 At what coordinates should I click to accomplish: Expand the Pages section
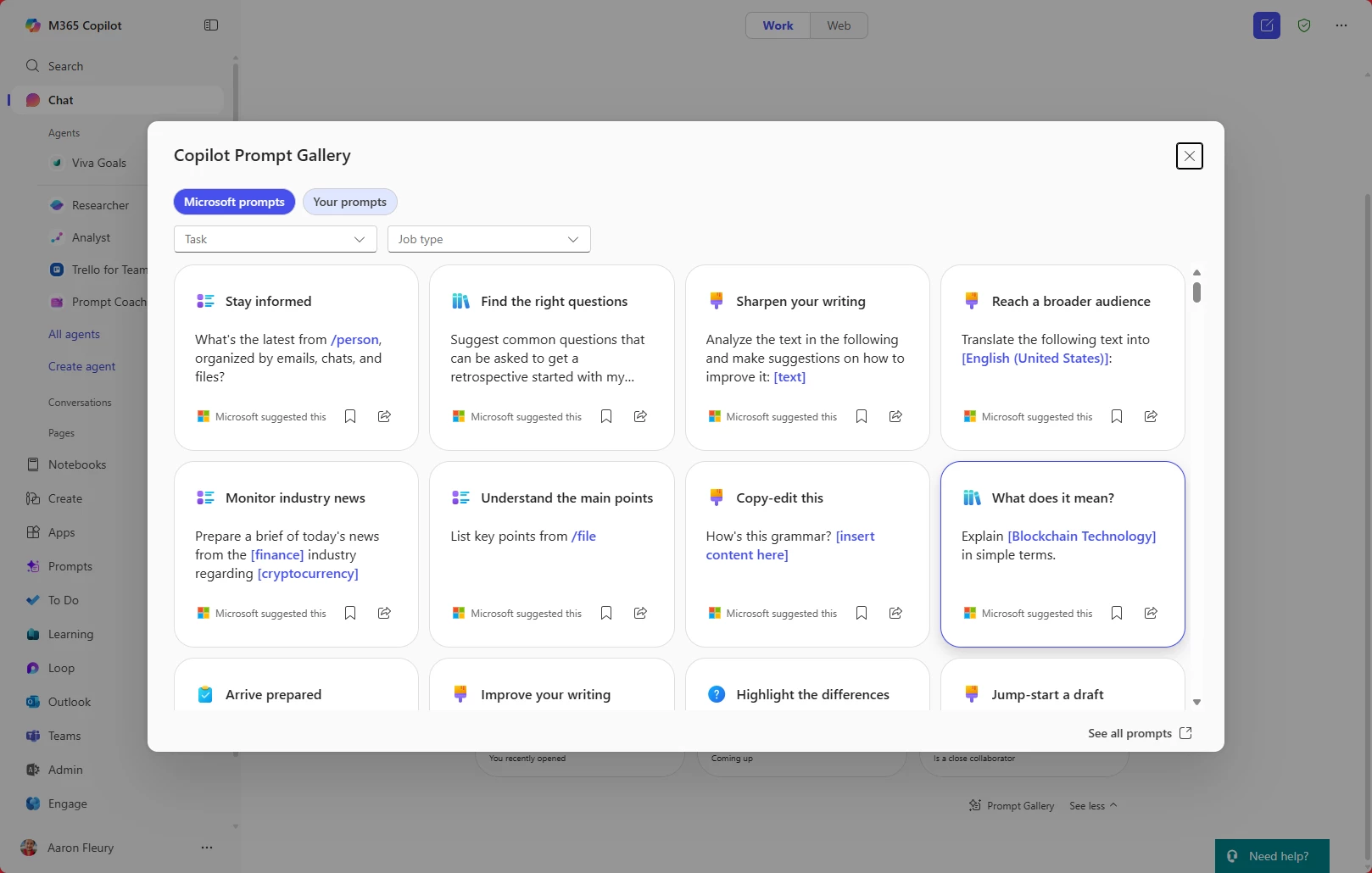click(61, 433)
